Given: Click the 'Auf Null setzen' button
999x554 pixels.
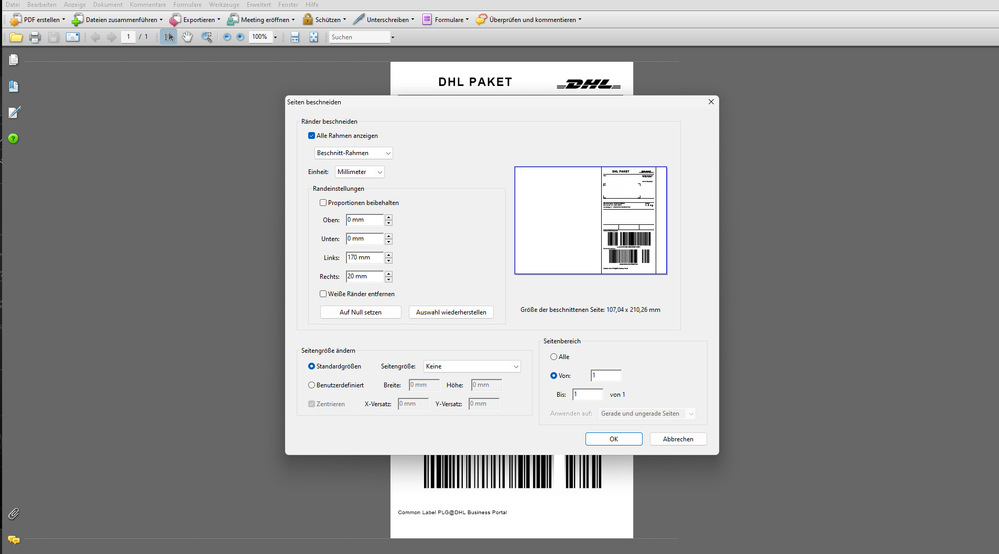Looking at the screenshot, I should pyautogui.click(x=360, y=312).
